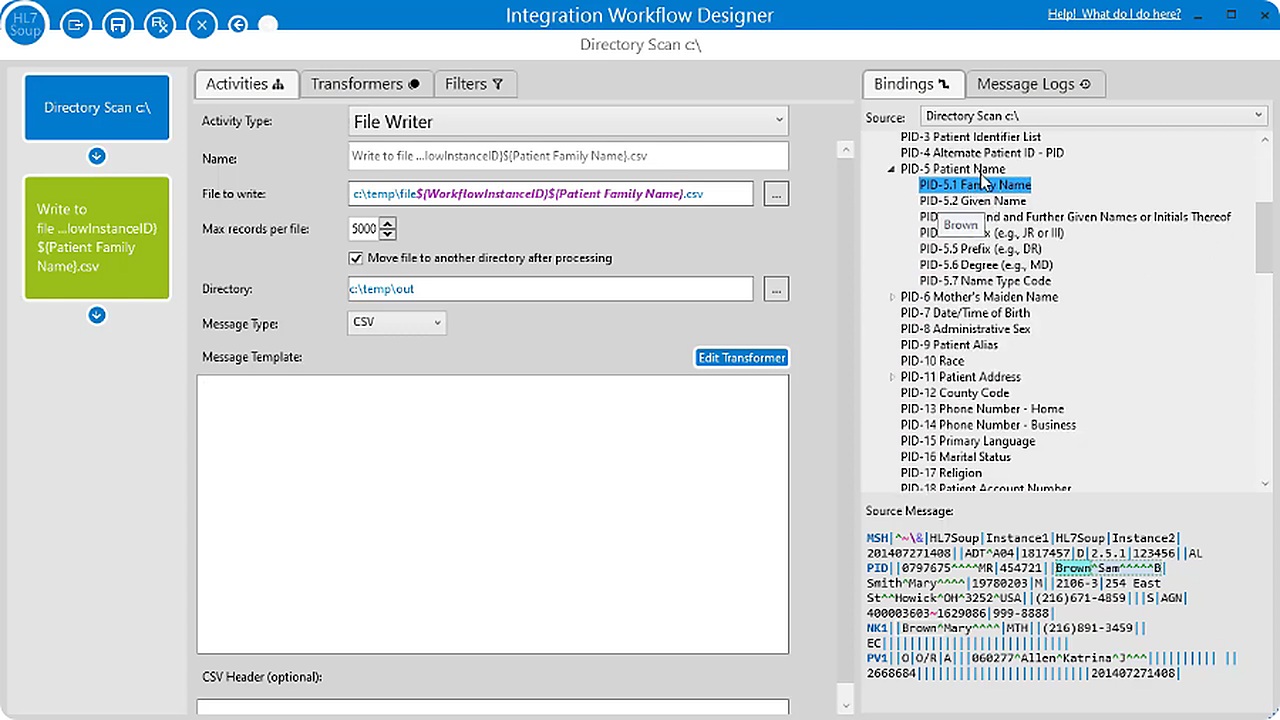
Task: Click the NK1 segment name in Source Message
Action: pos(877,628)
